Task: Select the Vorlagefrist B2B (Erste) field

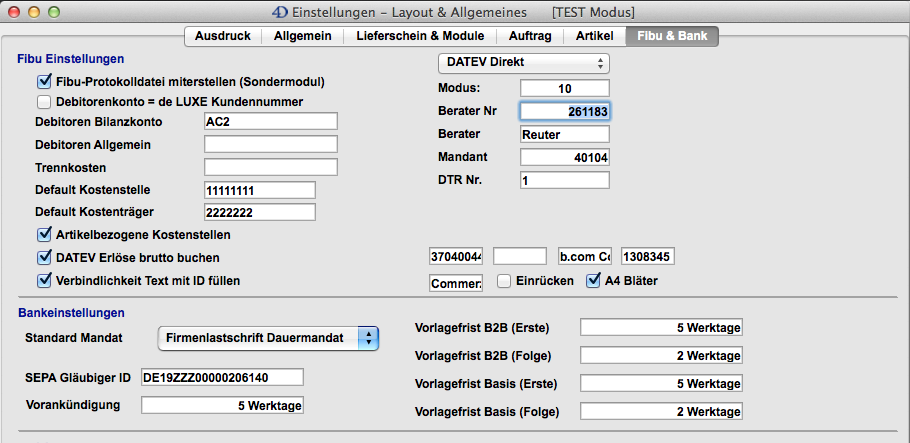Action: (661, 328)
